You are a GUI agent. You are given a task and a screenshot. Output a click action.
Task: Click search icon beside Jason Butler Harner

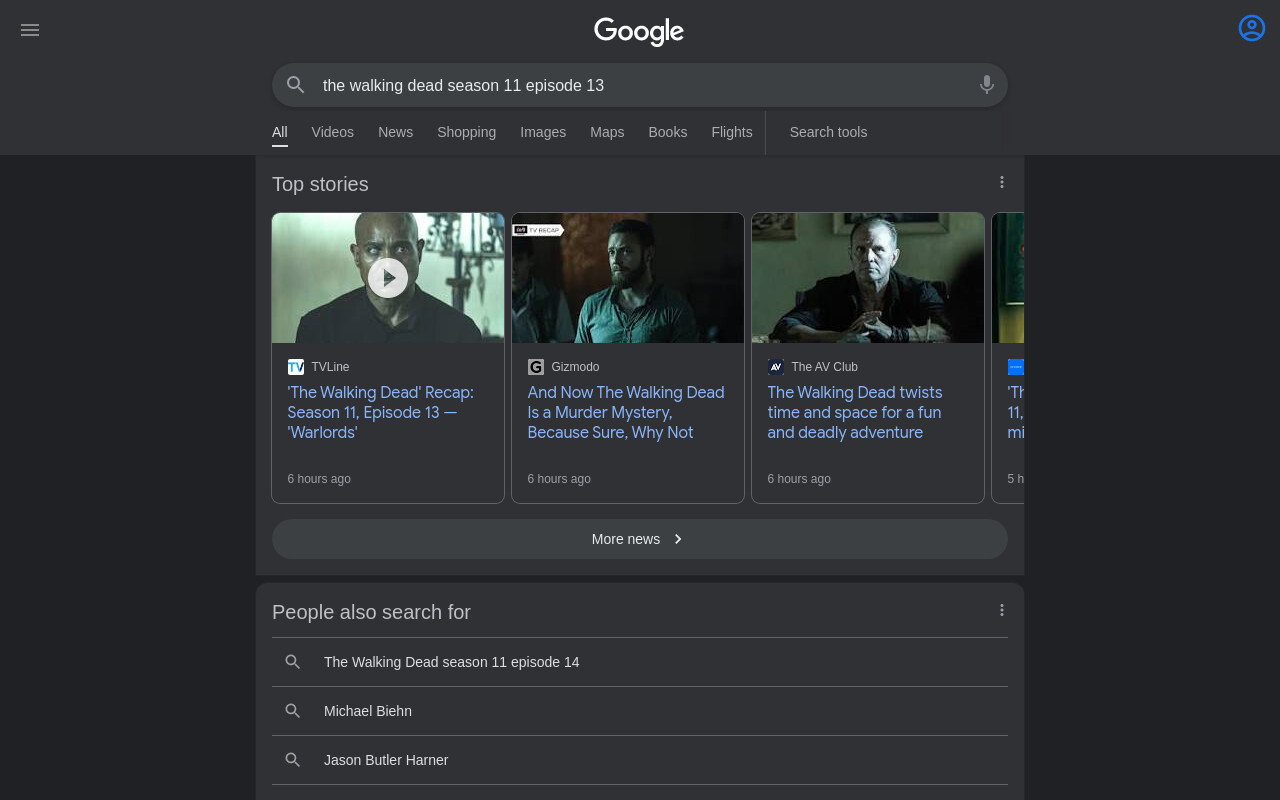[293, 760]
